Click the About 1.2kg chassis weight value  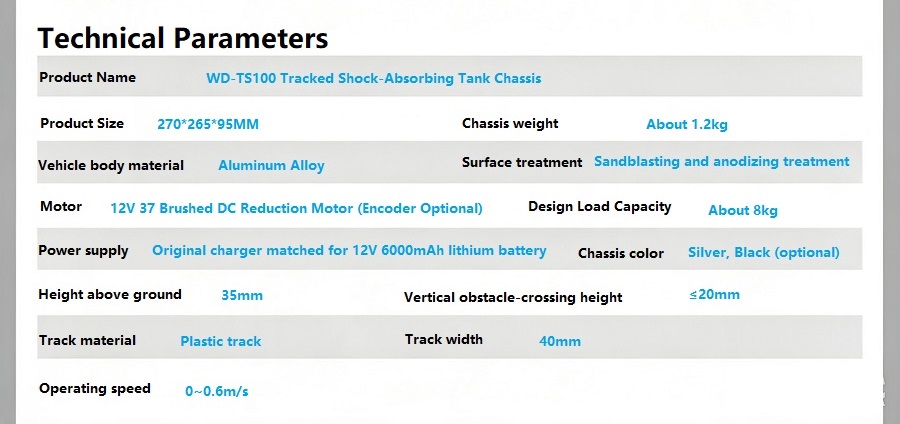687,125
